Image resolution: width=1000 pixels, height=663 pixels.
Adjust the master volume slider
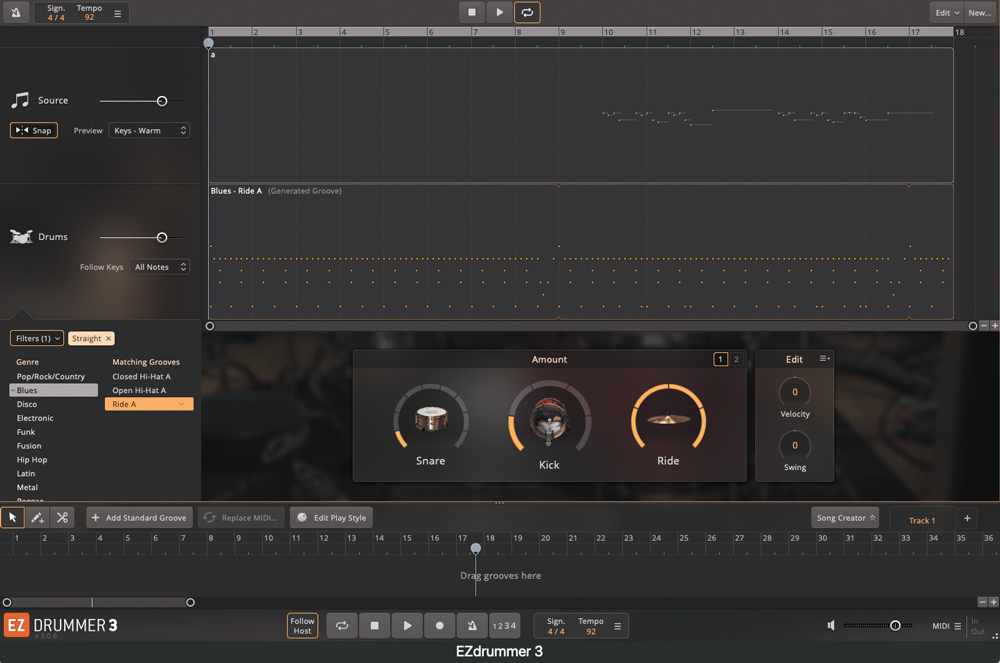(895, 625)
